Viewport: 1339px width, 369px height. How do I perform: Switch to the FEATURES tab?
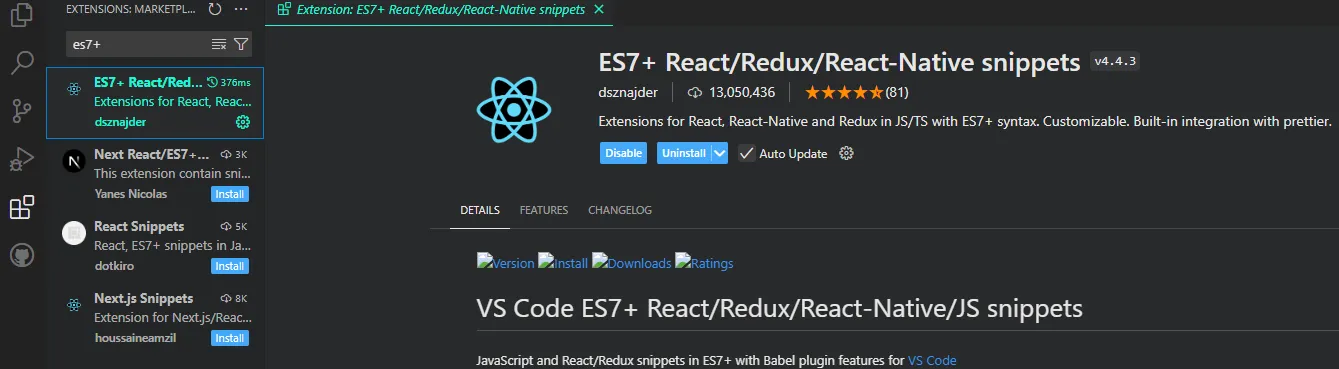[544, 210]
